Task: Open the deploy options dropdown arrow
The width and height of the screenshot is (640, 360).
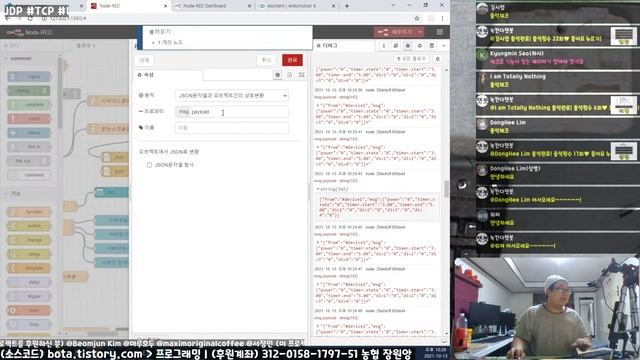Action: [420, 32]
